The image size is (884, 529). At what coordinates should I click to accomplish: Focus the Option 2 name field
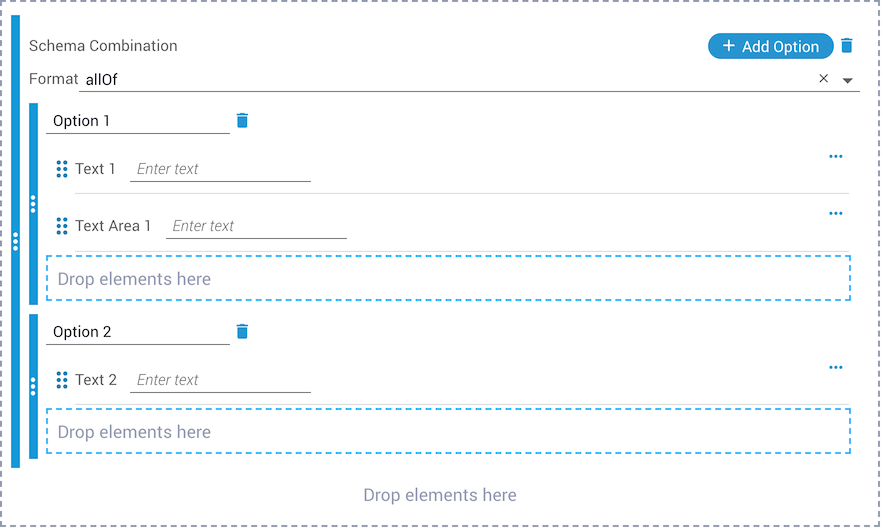pos(138,332)
